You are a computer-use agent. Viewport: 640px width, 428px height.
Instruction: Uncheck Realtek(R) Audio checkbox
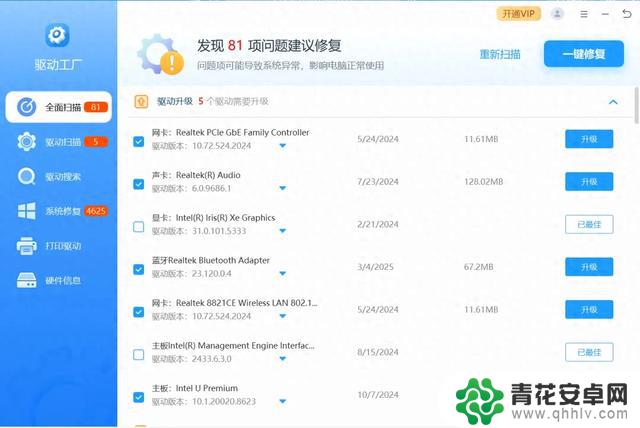point(139,184)
